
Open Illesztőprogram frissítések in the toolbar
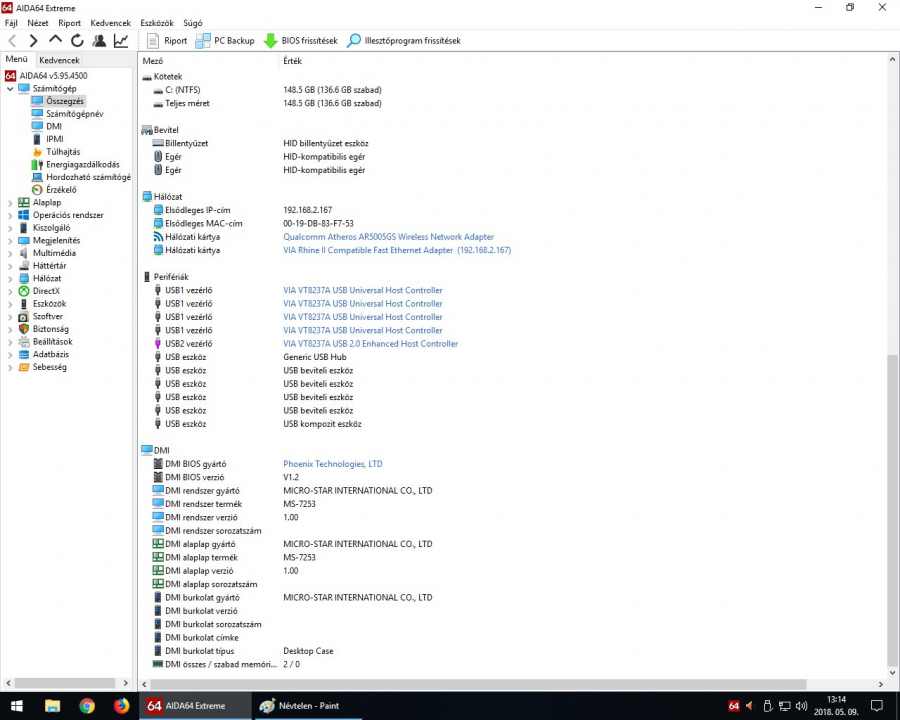[x=404, y=41]
